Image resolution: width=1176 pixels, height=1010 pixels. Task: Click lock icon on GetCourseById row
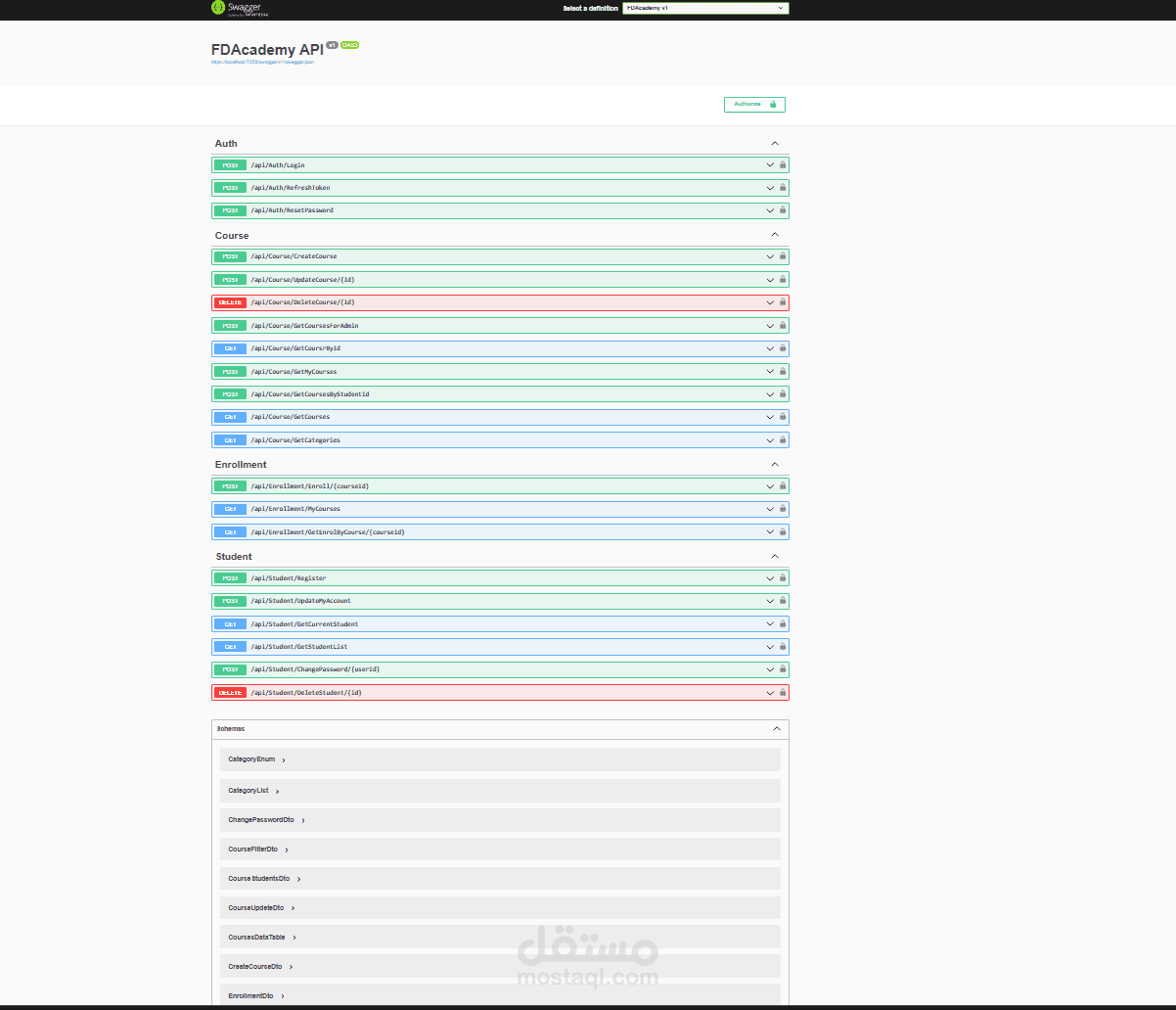pyautogui.click(x=783, y=348)
